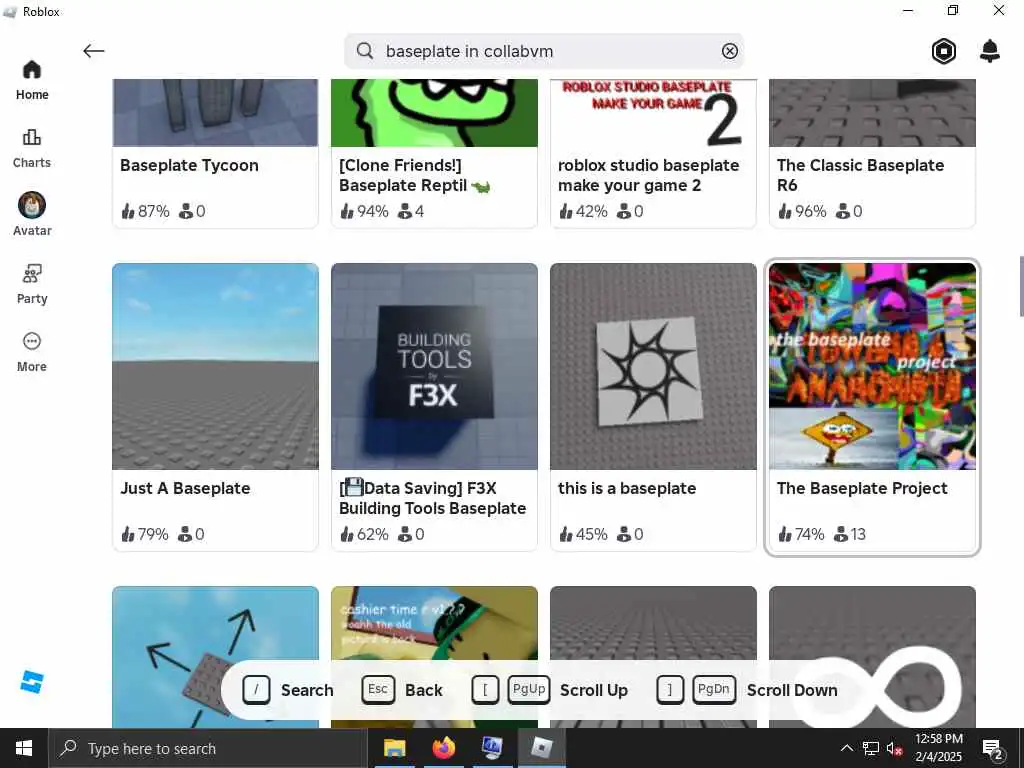Screen dimensions: 1024x768
Task: Open roblox studio baseplate make your game 2
Action: (x=653, y=153)
